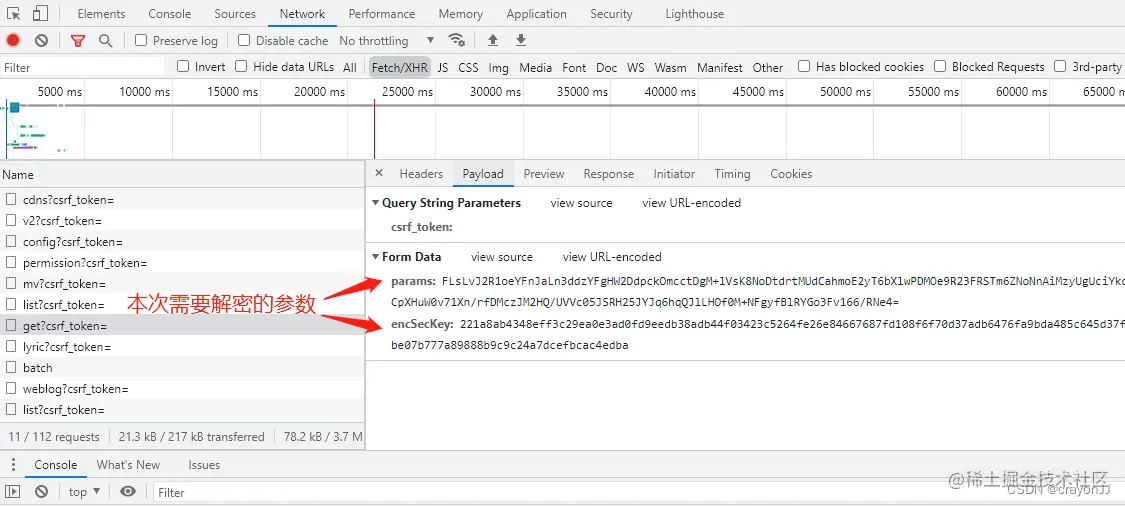Open What's New drawer tab
This screenshot has height=506, width=1125.
[128, 465]
